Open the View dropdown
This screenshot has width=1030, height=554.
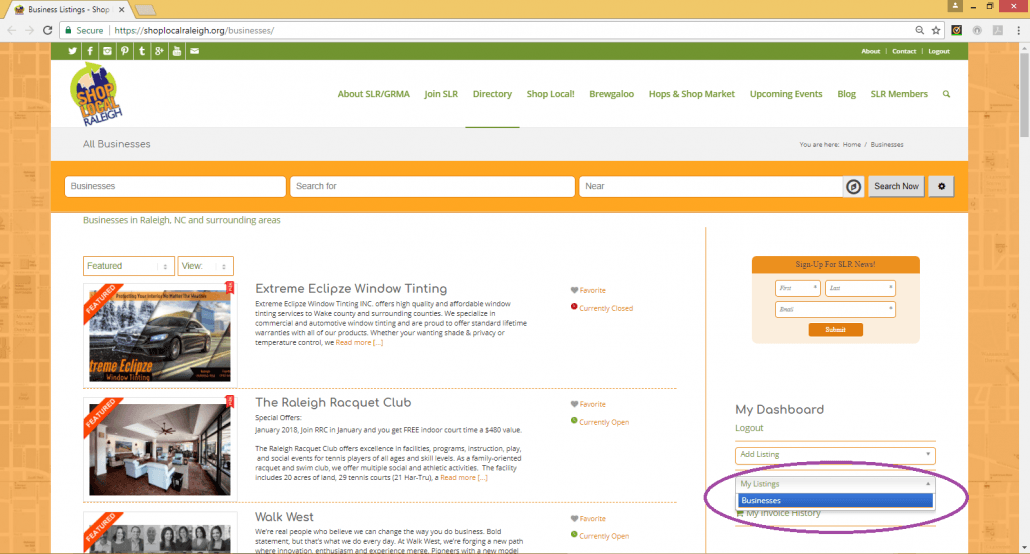pyautogui.click(x=205, y=266)
